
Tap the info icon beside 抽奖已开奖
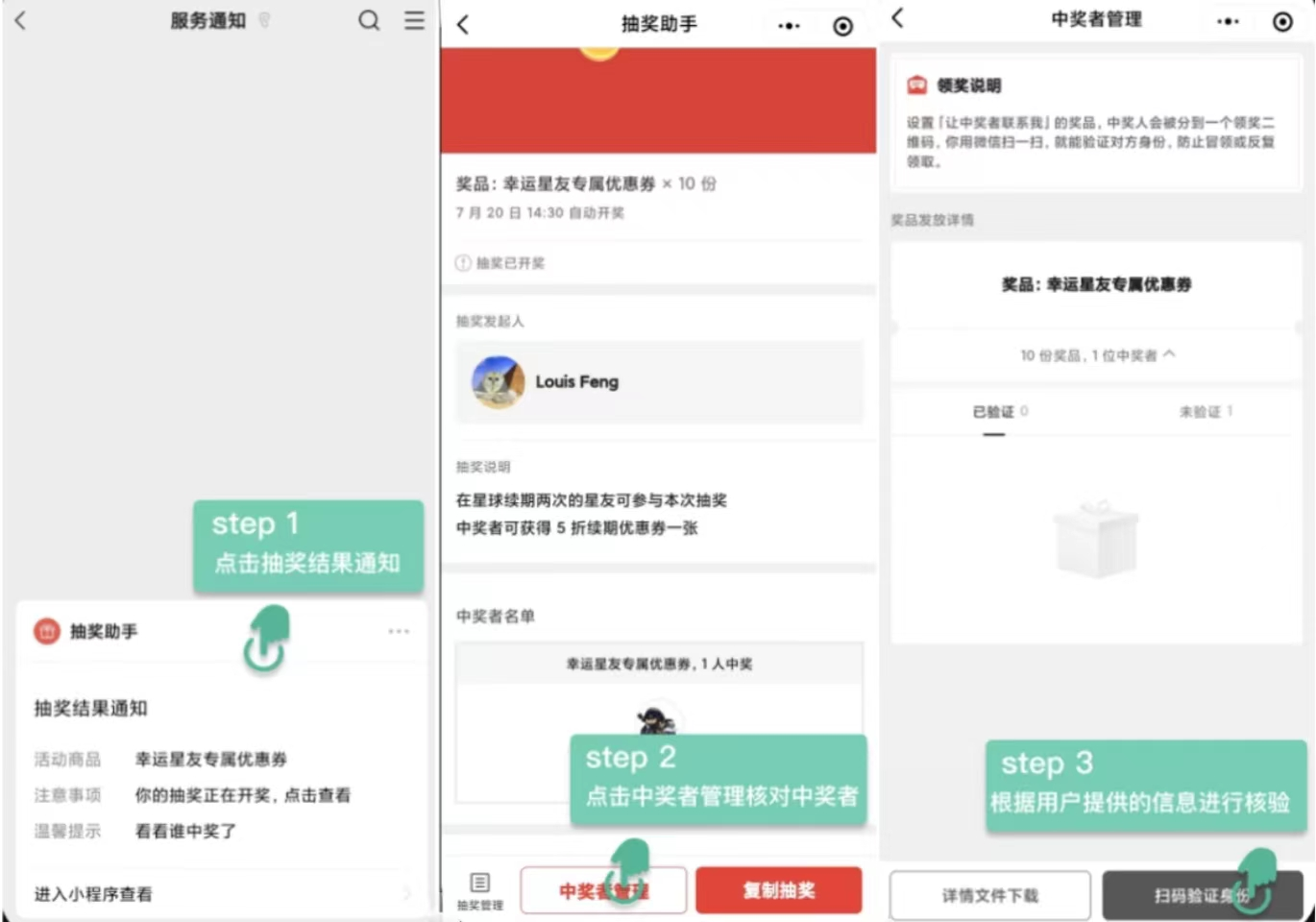[x=463, y=263]
